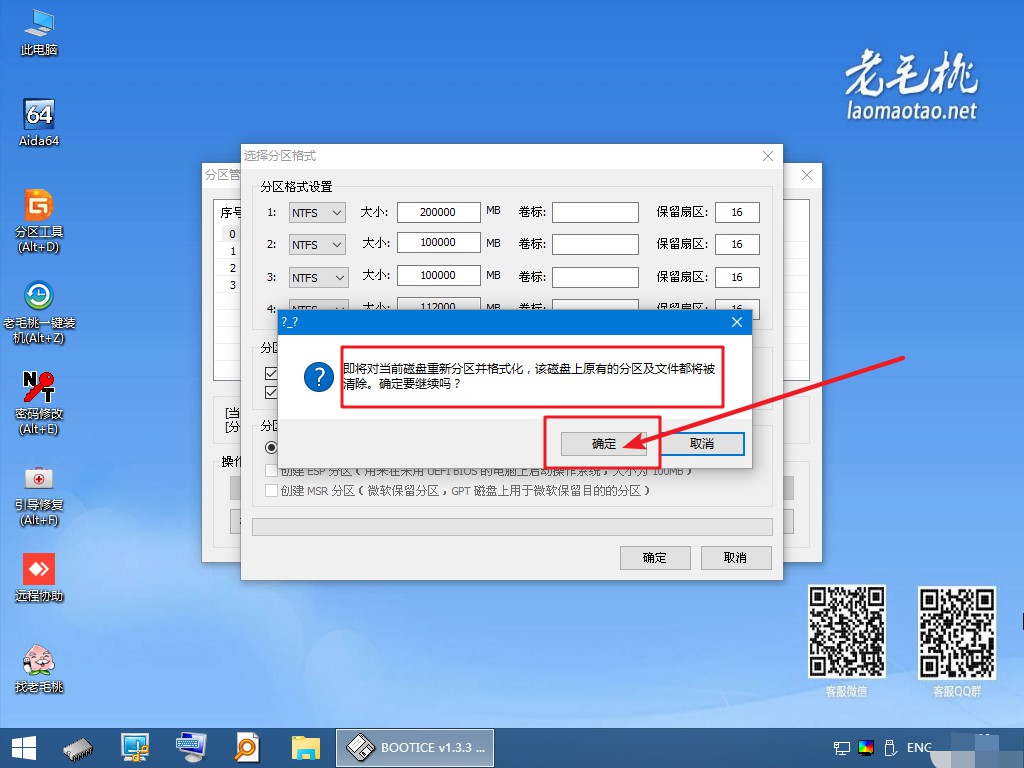Viewport: 1024px width, 768px height.
Task: Toggle the upper checkbox beside the dialog
Action: pos(271,373)
